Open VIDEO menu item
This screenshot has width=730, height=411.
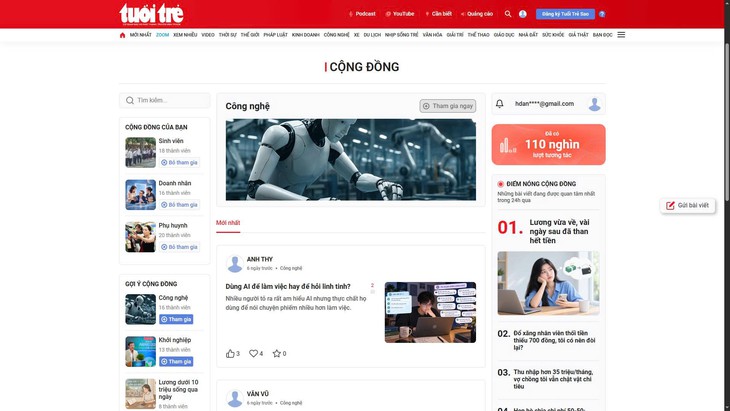[208, 35]
